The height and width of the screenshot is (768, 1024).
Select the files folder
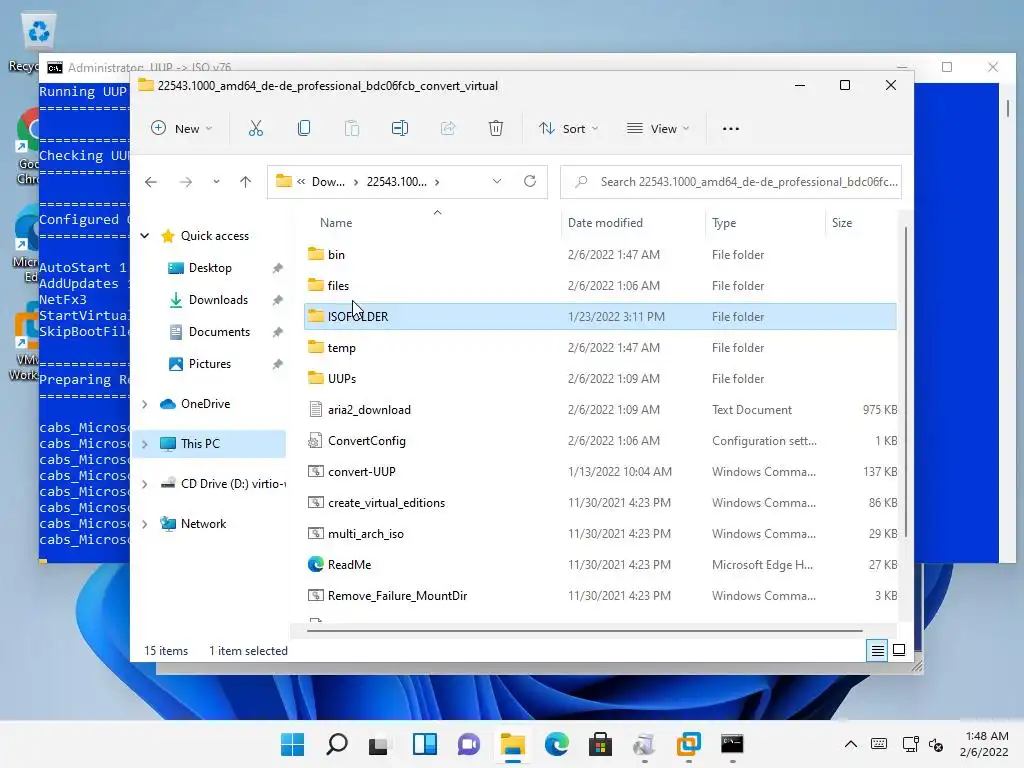click(x=600, y=285)
